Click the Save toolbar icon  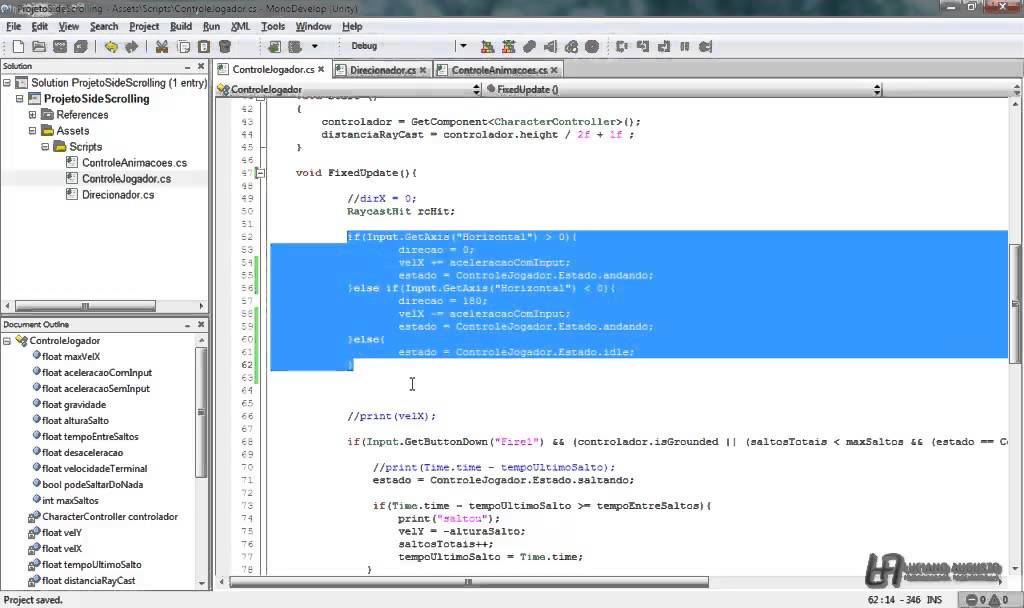[60, 46]
